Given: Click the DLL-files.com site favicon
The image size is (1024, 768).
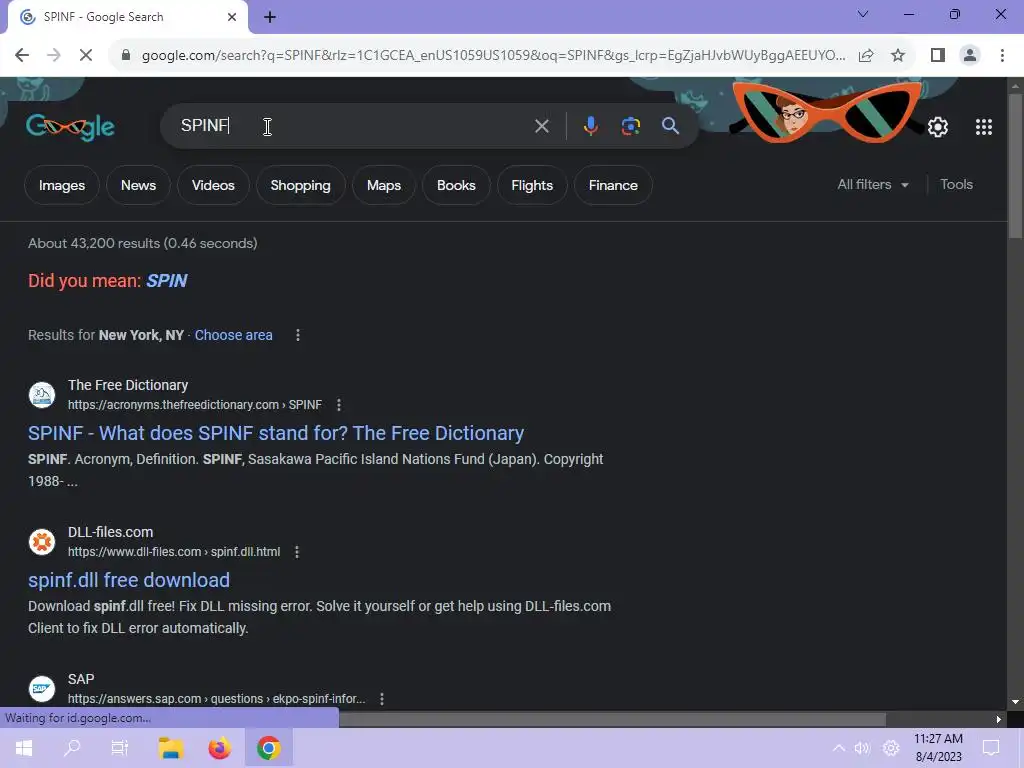Looking at the screenshot, I should [x=42, y=541].
